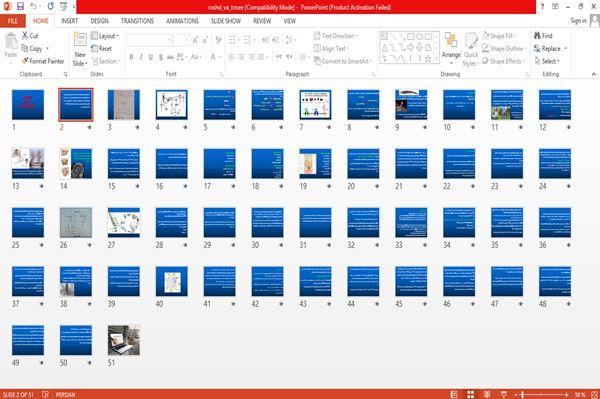Switch to Reading View icon in the status bar

click(487, 394)
